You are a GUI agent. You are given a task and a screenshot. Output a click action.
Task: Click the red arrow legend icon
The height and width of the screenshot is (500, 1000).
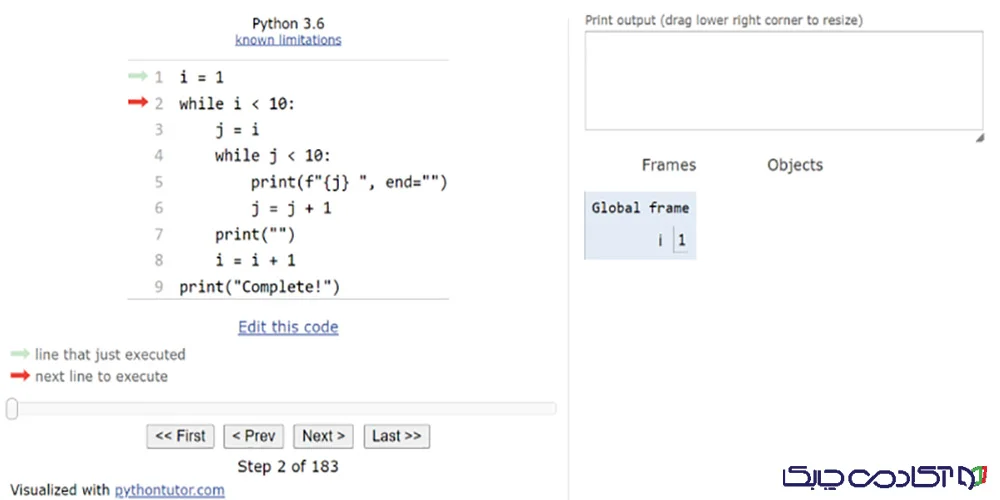point(20,377)
